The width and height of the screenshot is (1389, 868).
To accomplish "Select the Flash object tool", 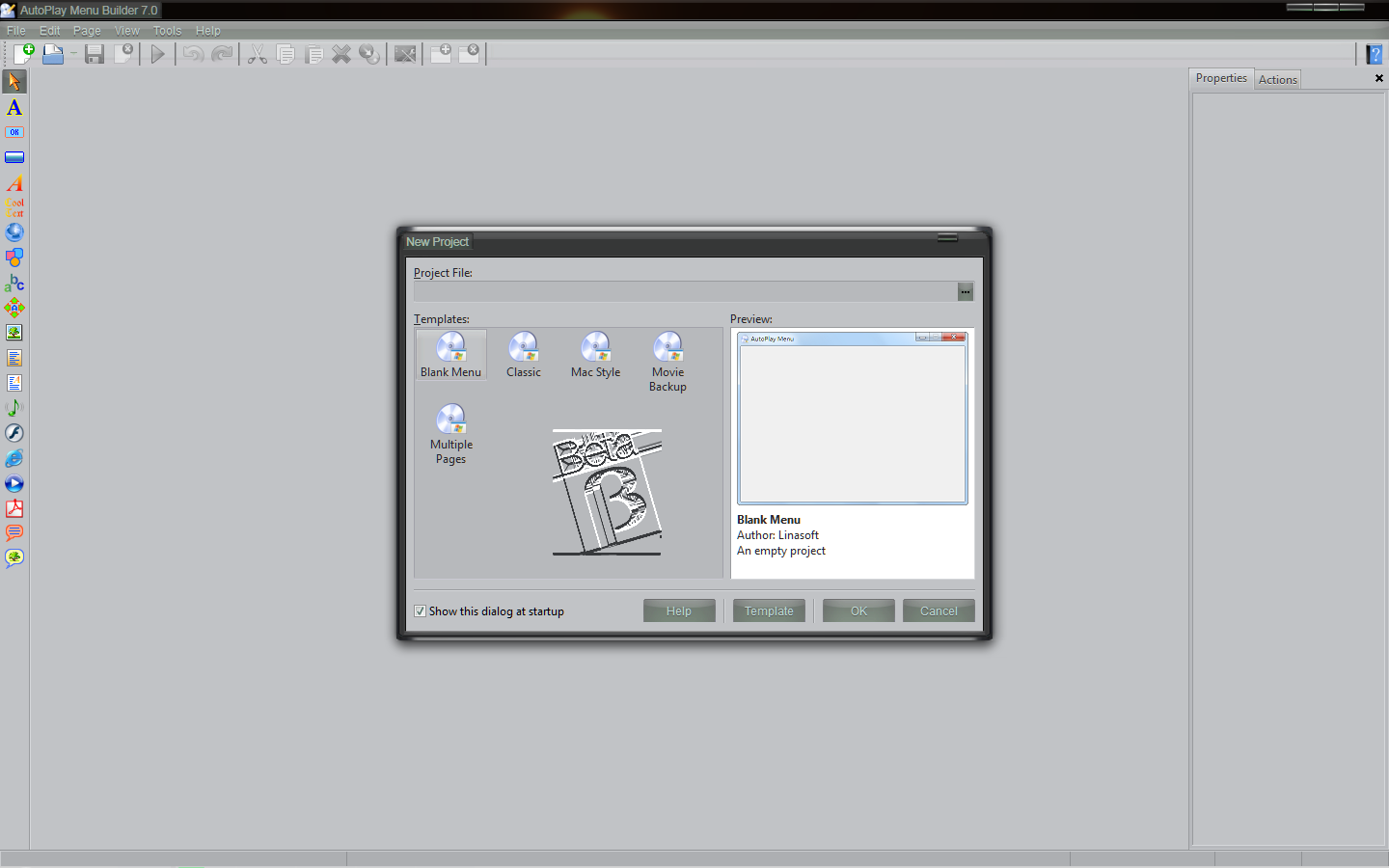I will click(14, 433).
